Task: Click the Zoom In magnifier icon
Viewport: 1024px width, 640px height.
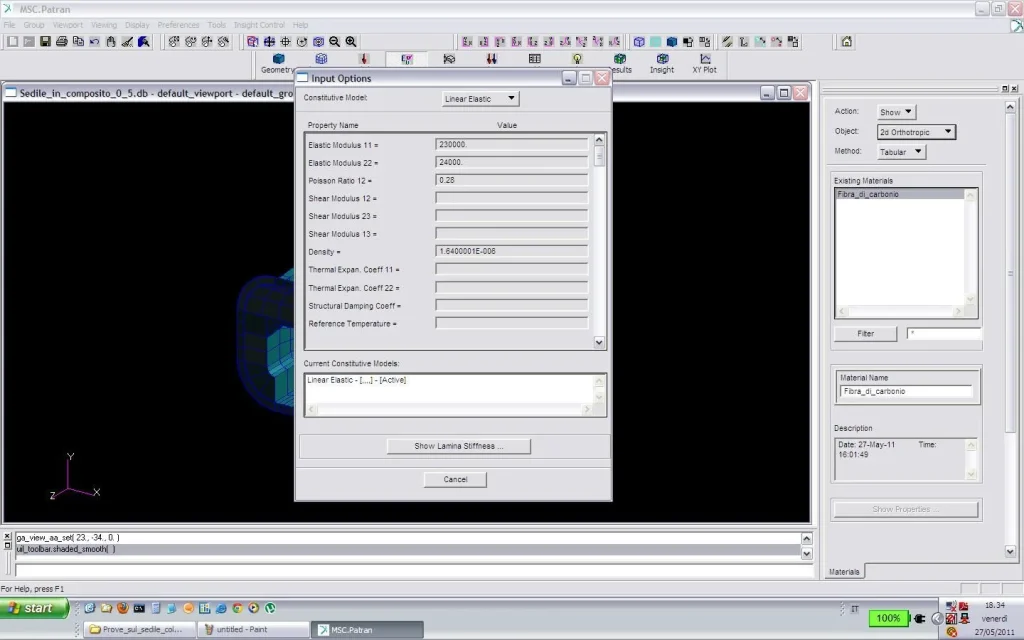Action: pos(351,41)
